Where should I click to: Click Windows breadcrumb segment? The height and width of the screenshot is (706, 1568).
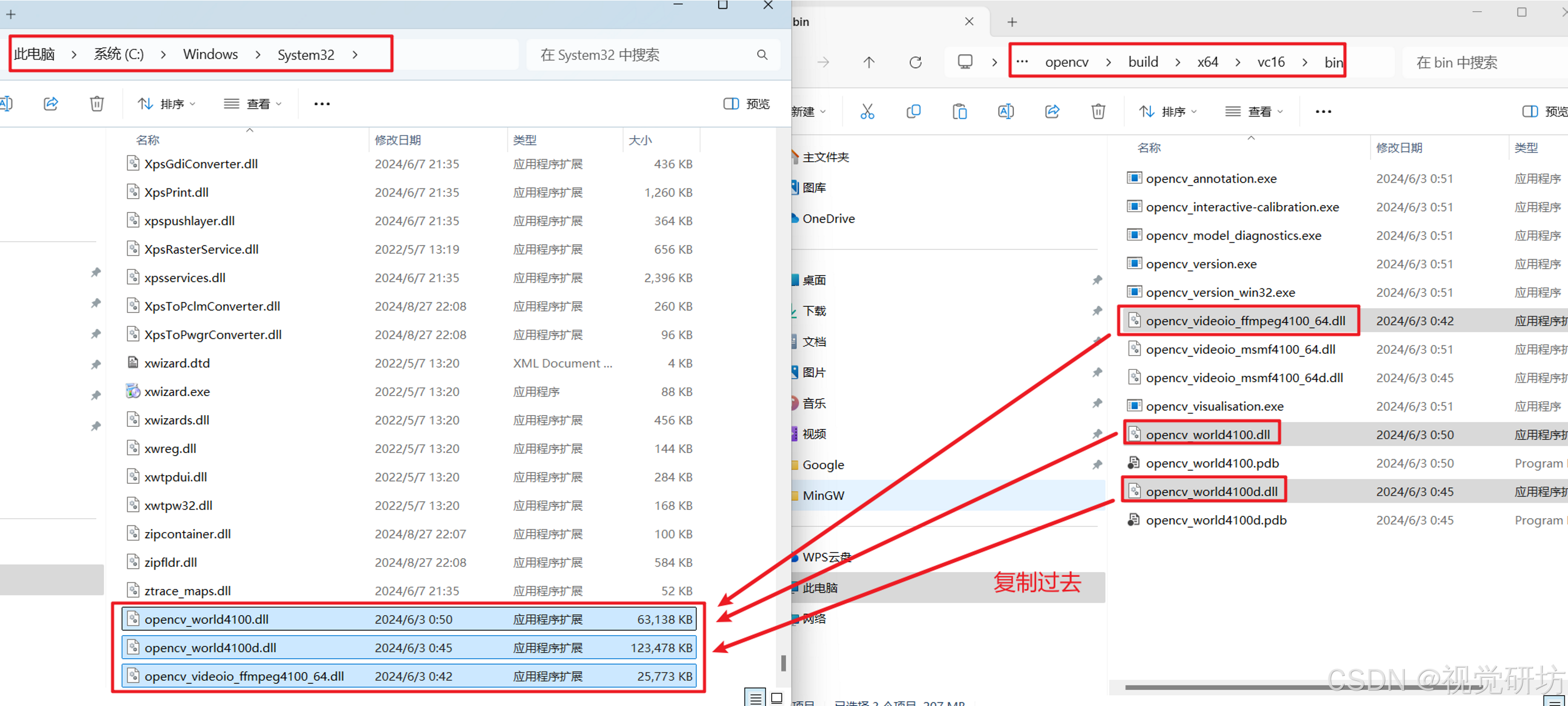[x=210, y=54]
